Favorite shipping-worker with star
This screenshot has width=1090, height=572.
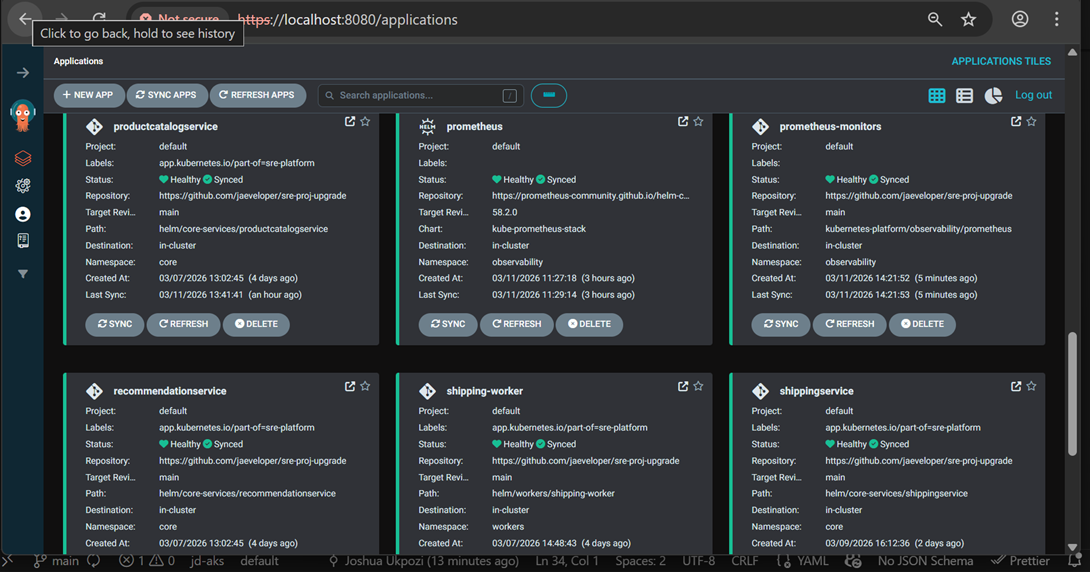click(x=698, y=386)
